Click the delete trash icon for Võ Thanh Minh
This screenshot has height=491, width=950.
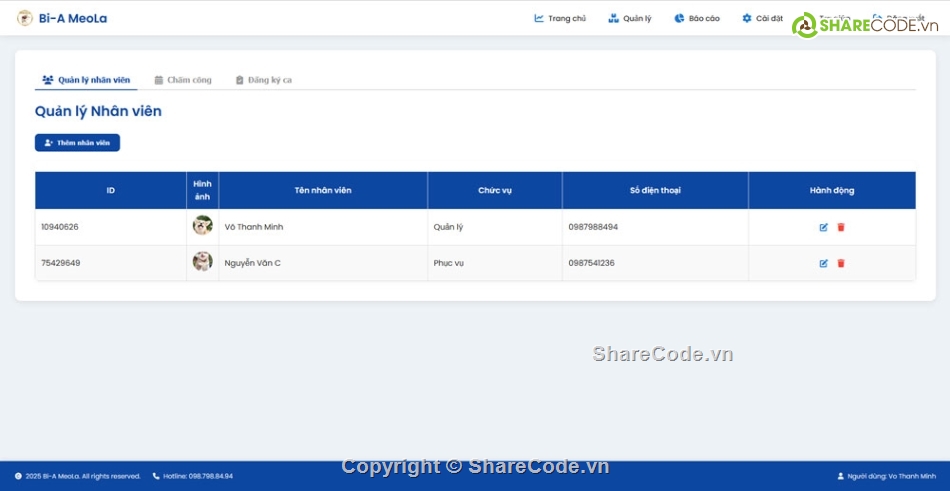point(841,227)
